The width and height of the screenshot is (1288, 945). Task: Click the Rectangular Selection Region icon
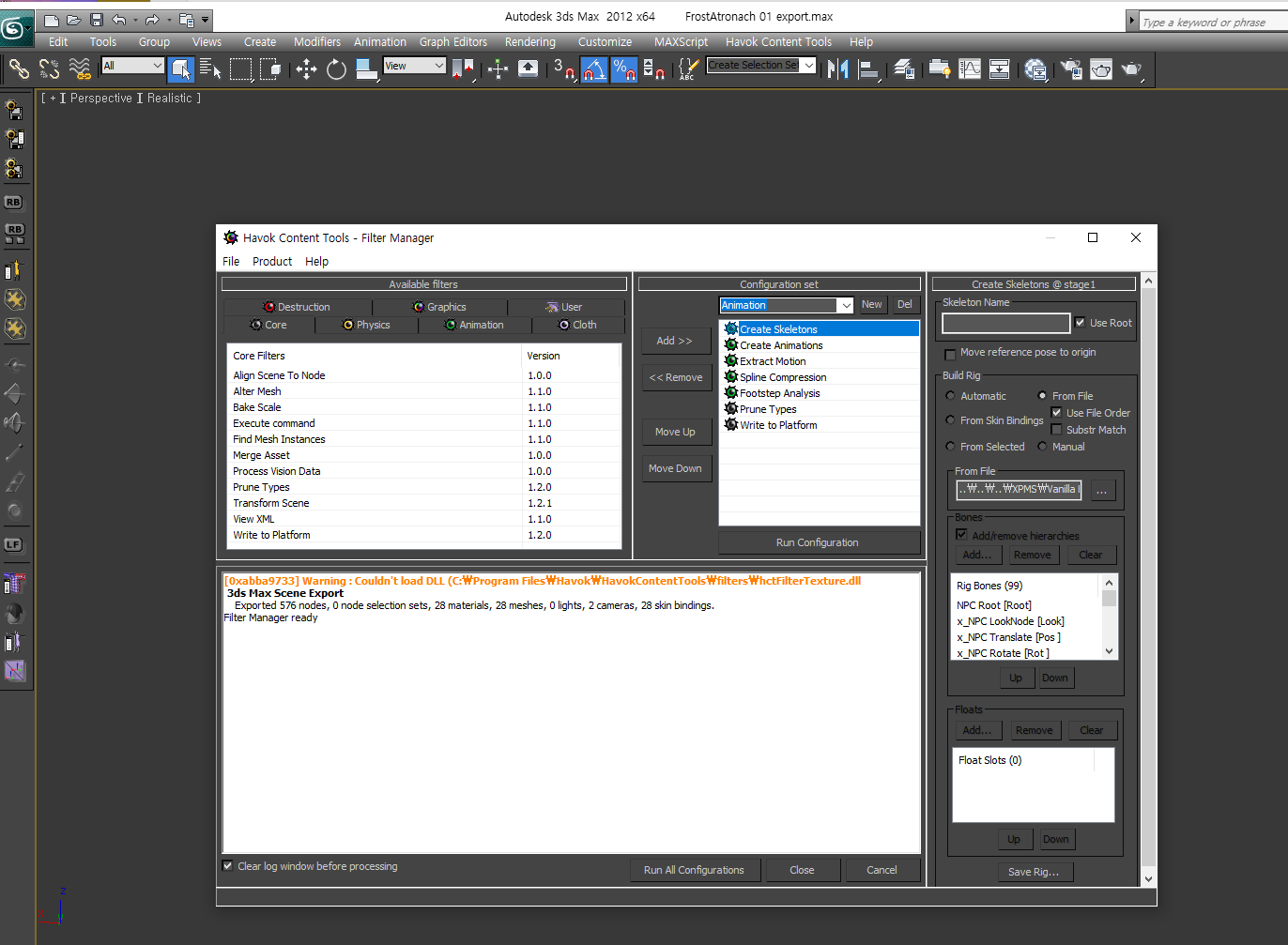coord(241,69)
